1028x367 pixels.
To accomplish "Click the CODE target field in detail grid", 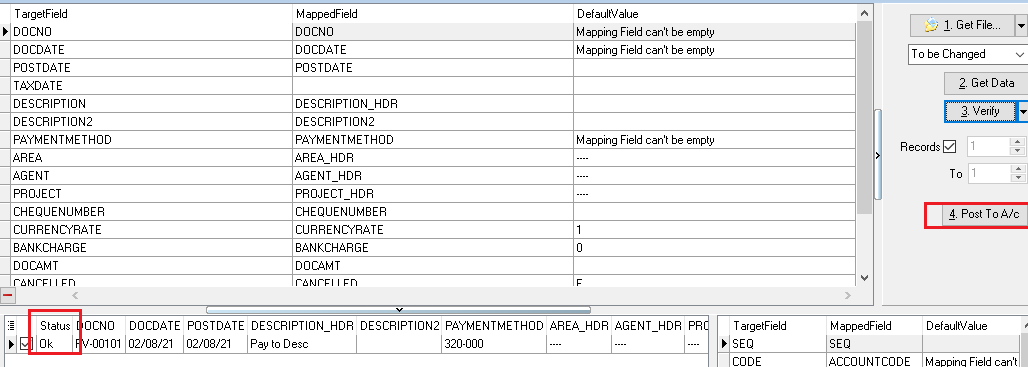I will pos(778,361).
